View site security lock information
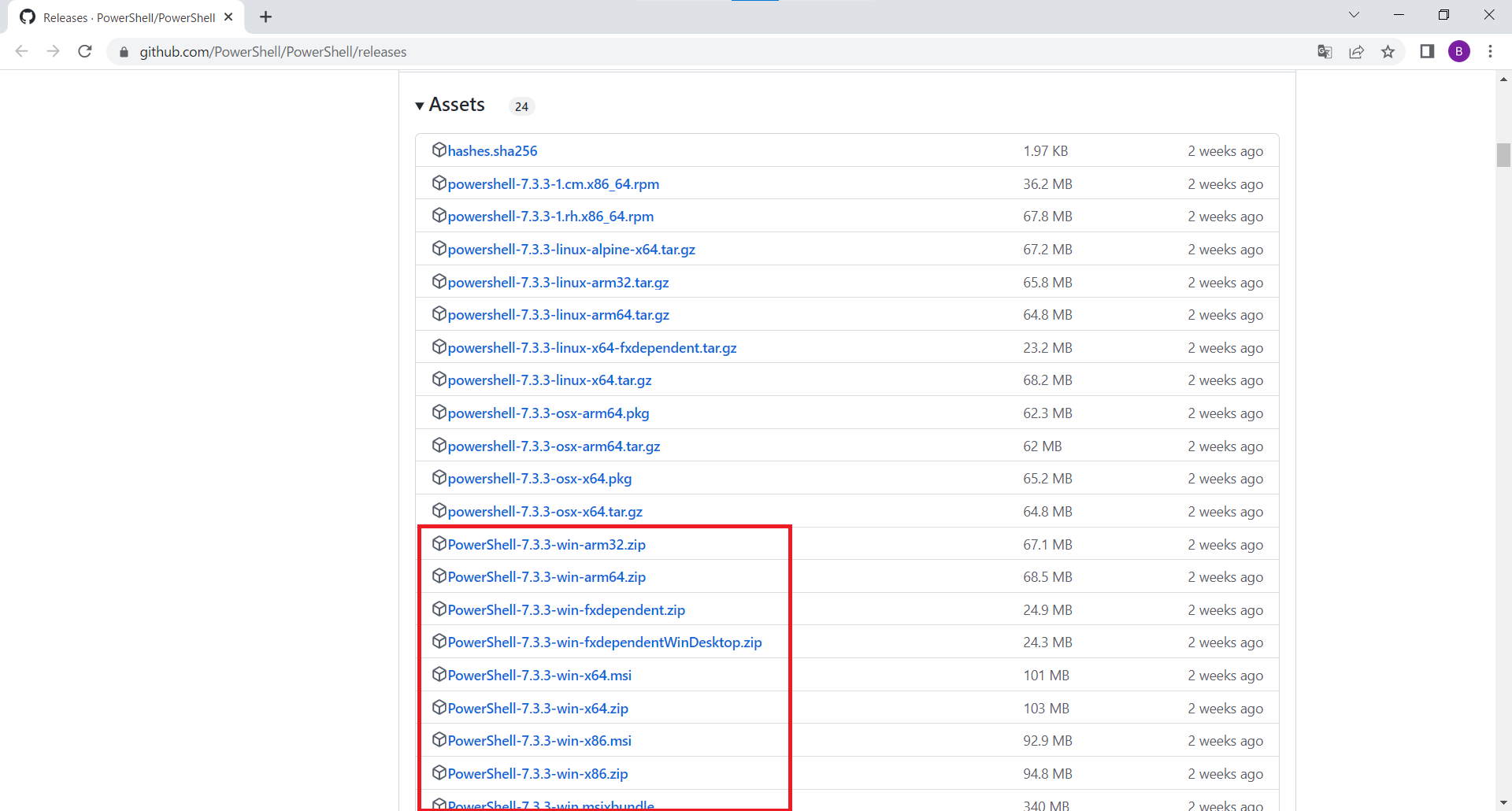The image size is (1512, 811). (124, 52)
